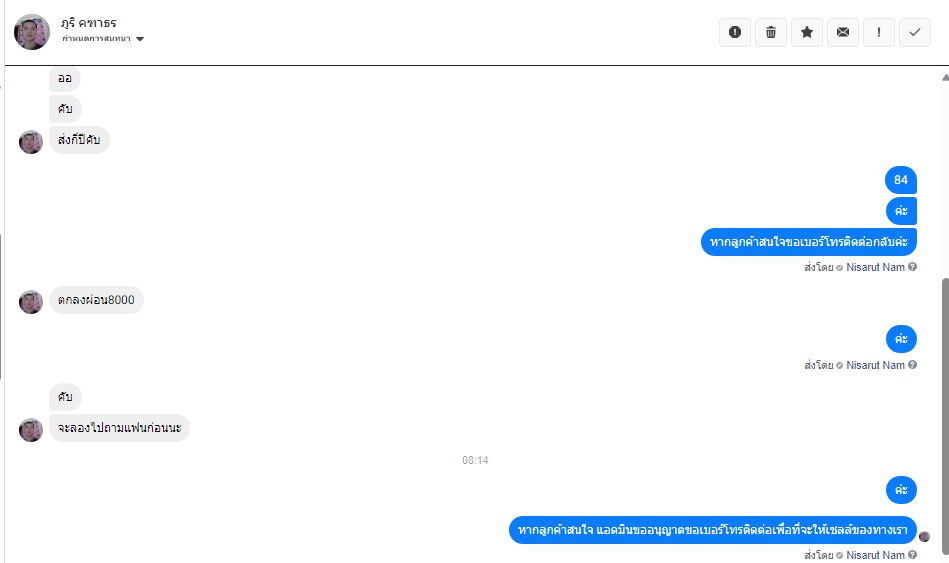
Task: Select the '84' sent message bubble
Action: pyautogui.click(x=901, y=180)
